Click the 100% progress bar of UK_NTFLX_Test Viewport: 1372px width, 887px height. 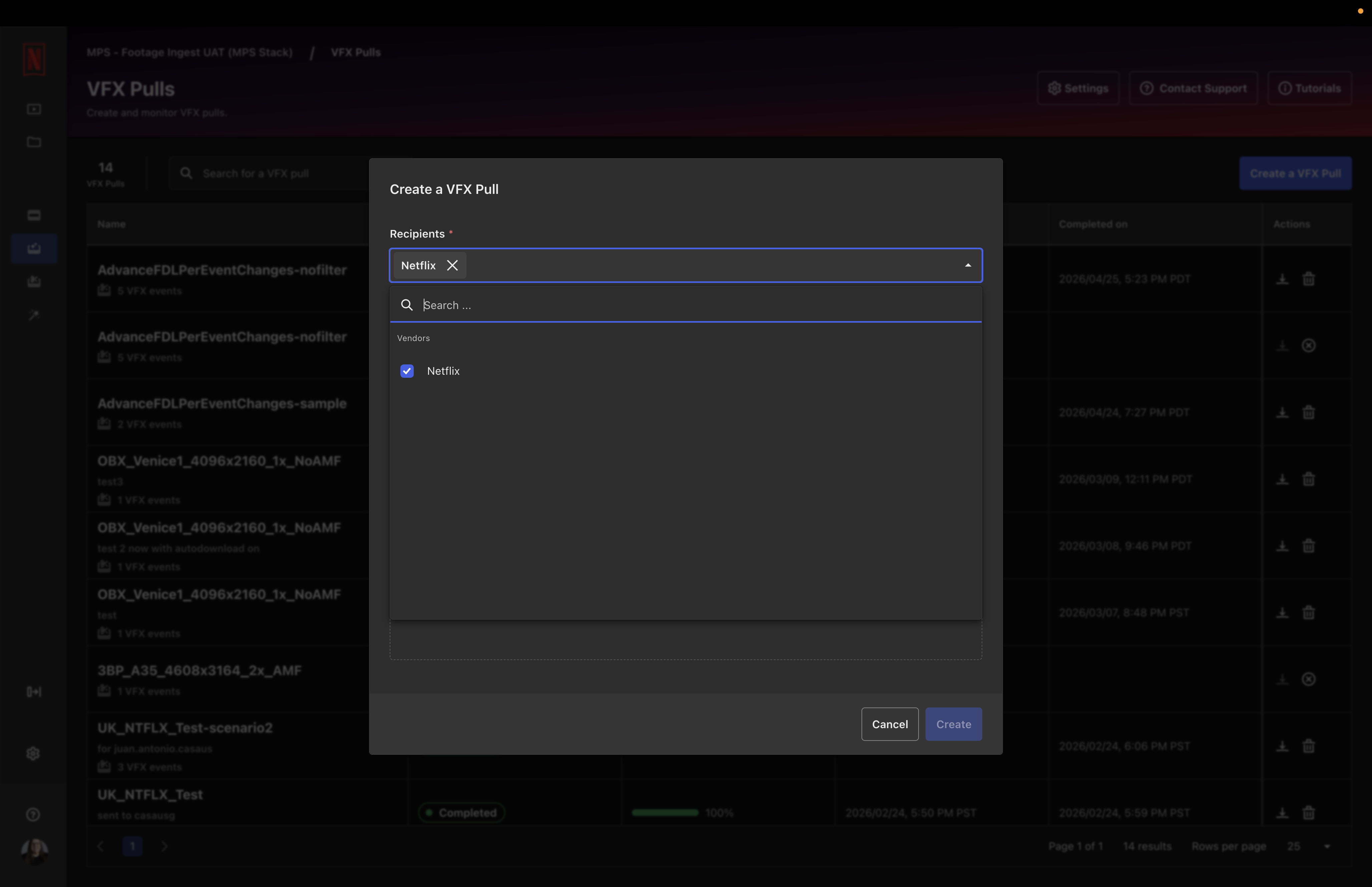665,813
